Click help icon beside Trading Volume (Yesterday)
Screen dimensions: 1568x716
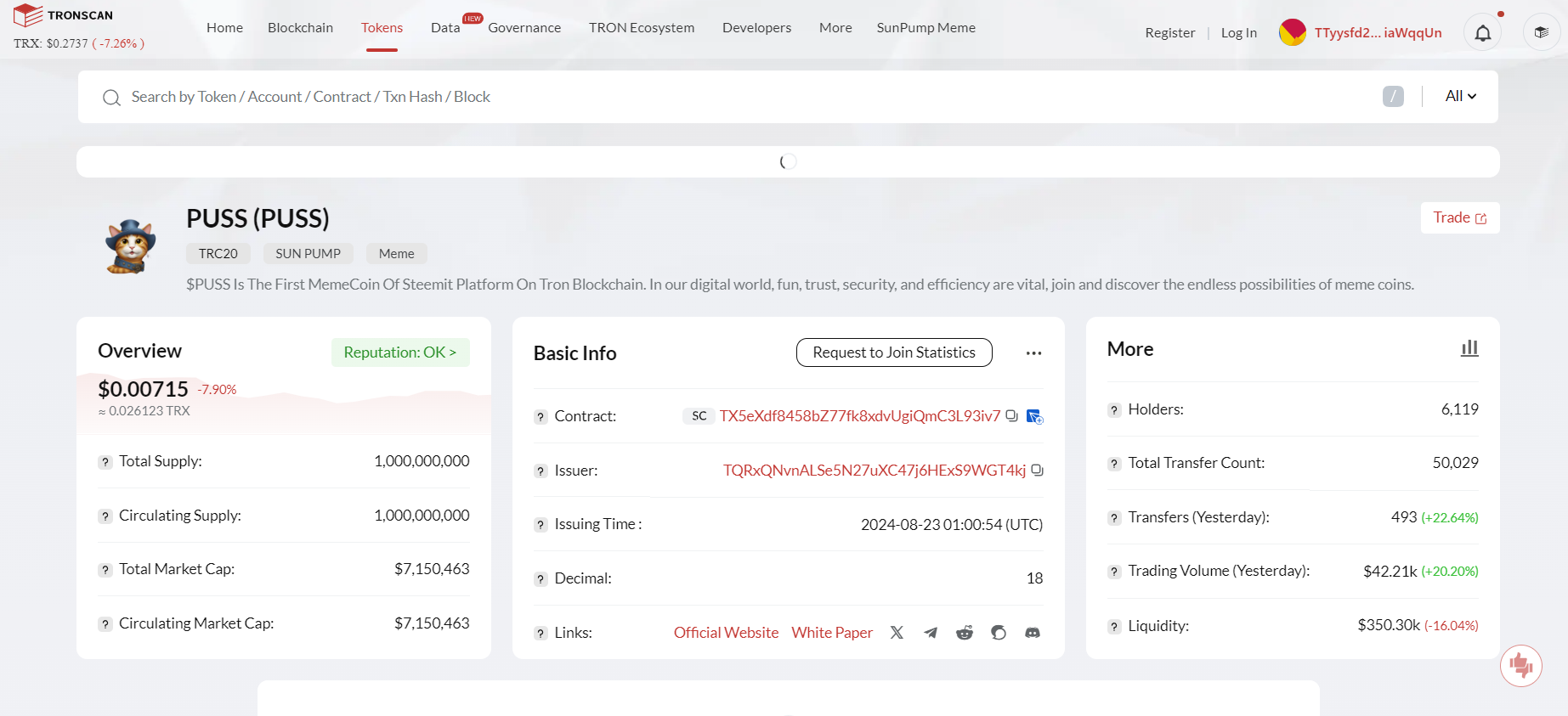1114,572
